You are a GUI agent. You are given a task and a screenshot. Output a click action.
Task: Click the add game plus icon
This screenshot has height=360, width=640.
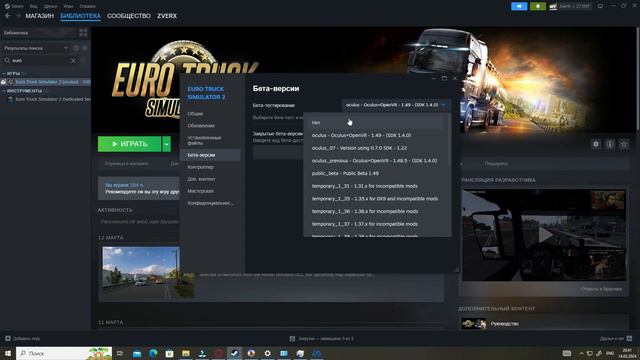click(8, 338)
